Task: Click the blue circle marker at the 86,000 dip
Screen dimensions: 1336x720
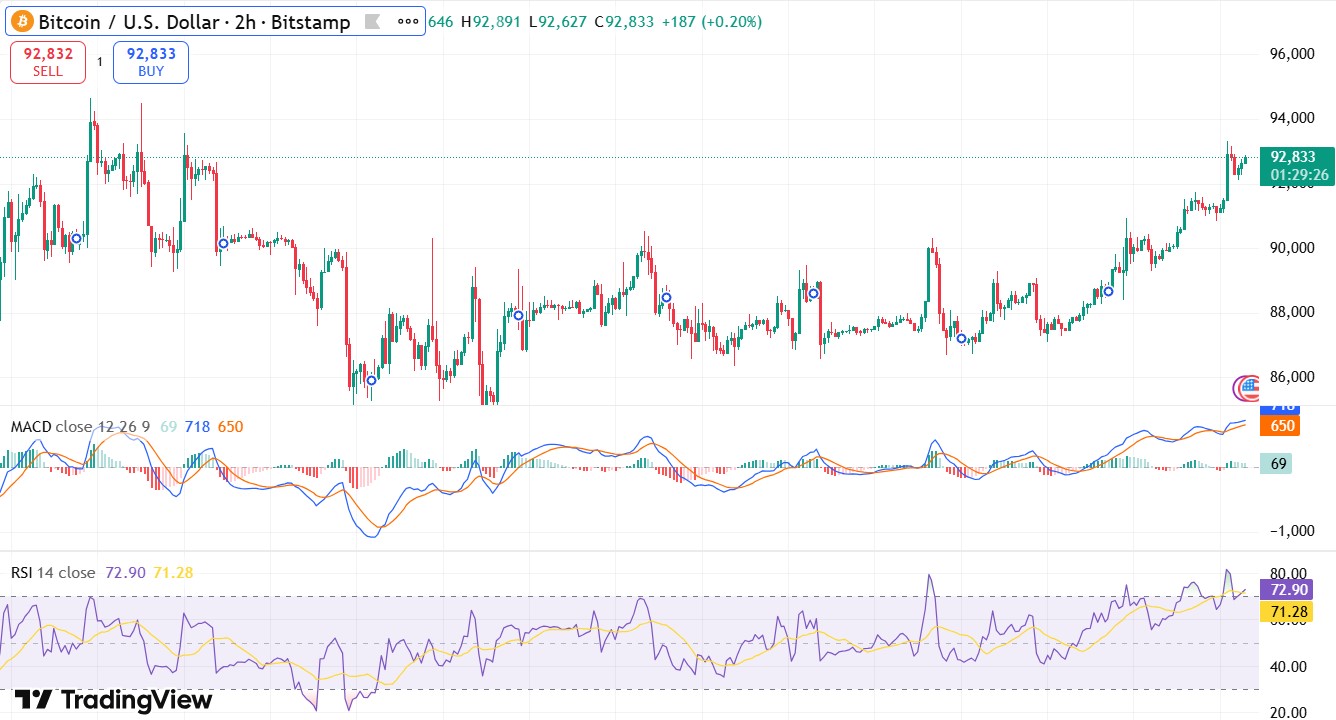Action: tap(370, 380)
